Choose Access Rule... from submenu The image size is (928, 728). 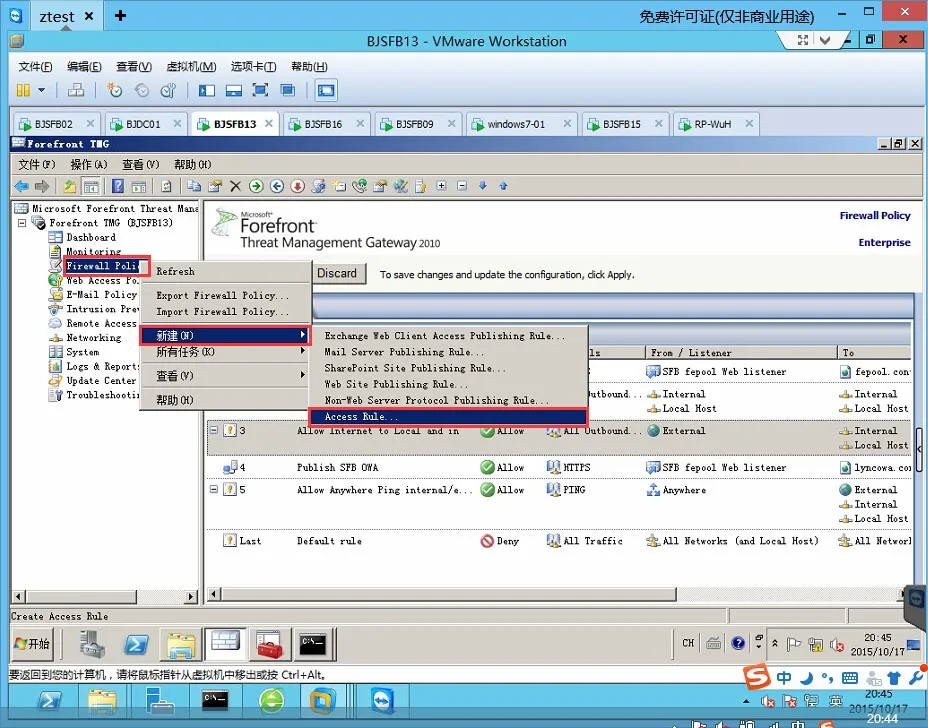[447, 417]
